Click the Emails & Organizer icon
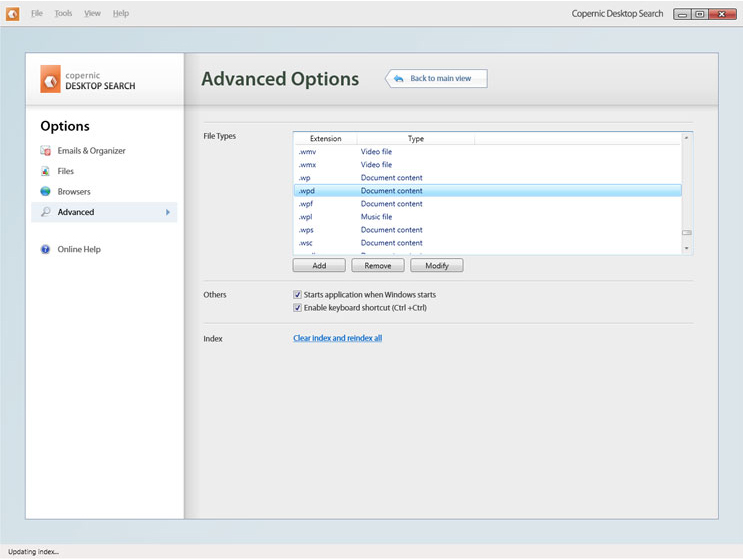 pyautogui.click(x=45, y=151)
